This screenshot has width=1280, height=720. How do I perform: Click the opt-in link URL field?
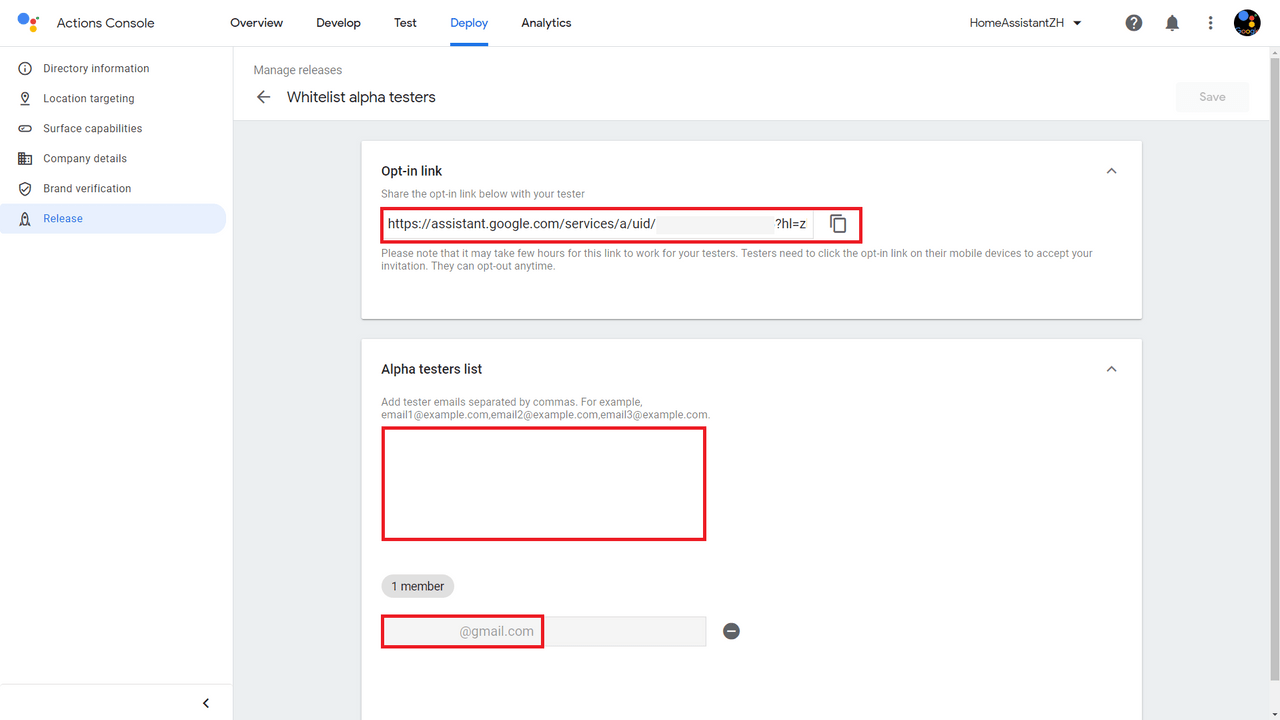[x=597, y=224]
